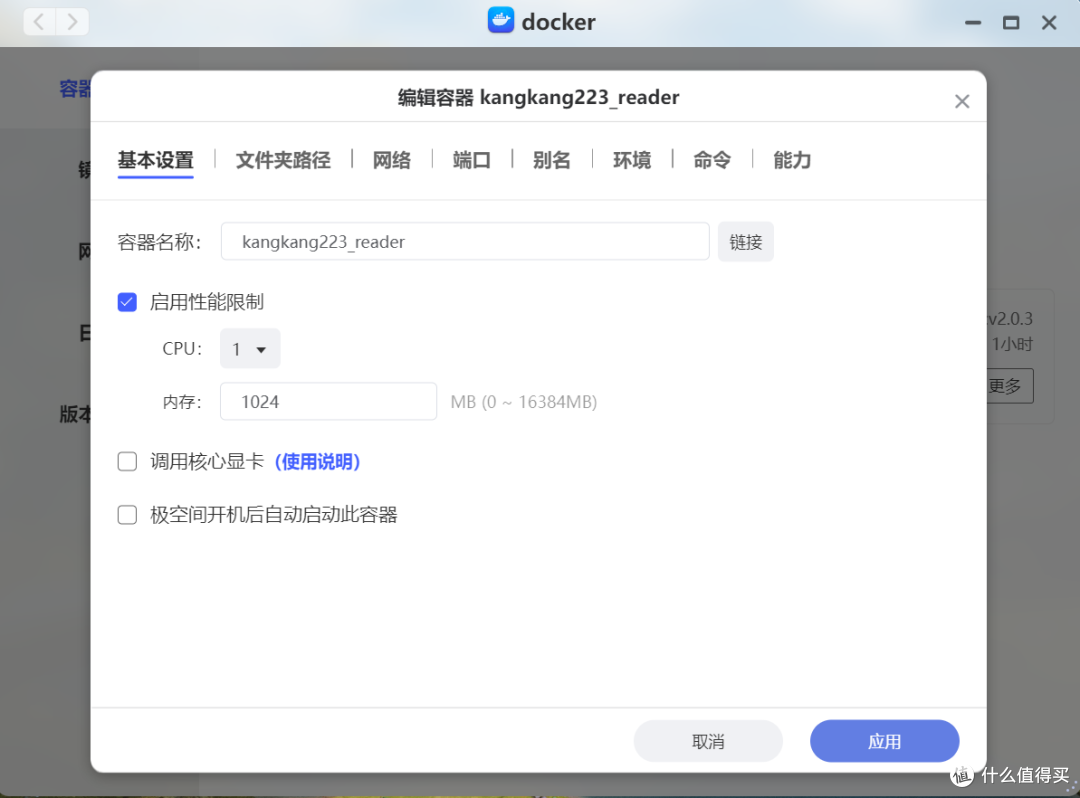The width and height of the screenshot is (1080, 798).
Task: Maximize the docker window
Action: point(1010,23)
